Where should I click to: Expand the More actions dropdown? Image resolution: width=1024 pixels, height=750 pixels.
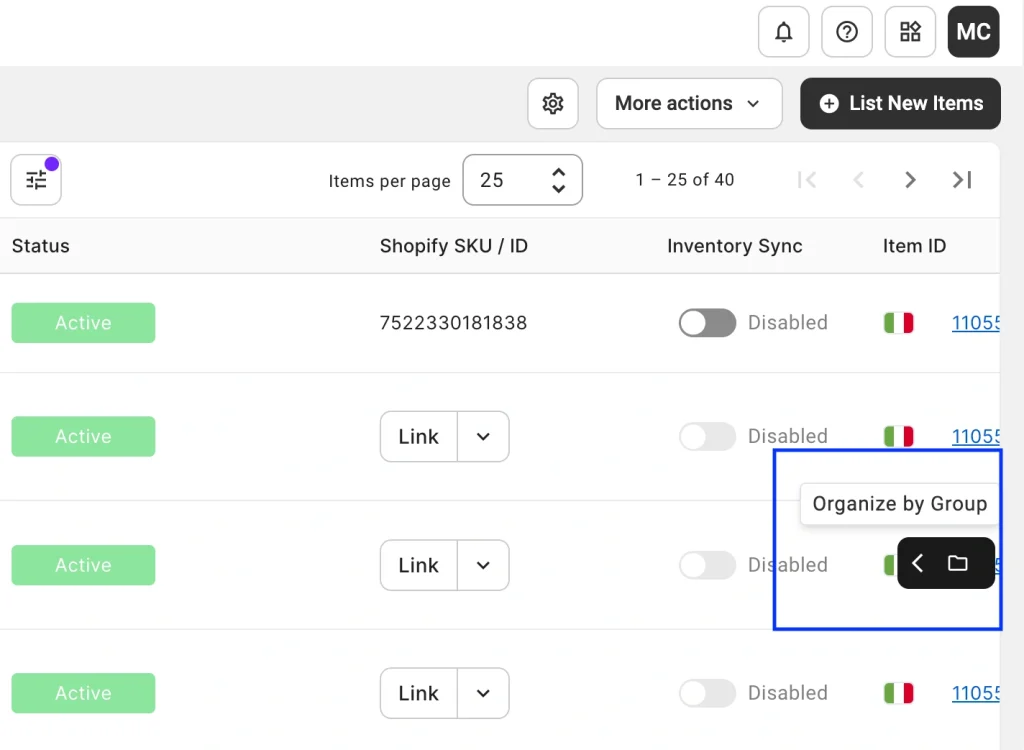click(689, 104)
